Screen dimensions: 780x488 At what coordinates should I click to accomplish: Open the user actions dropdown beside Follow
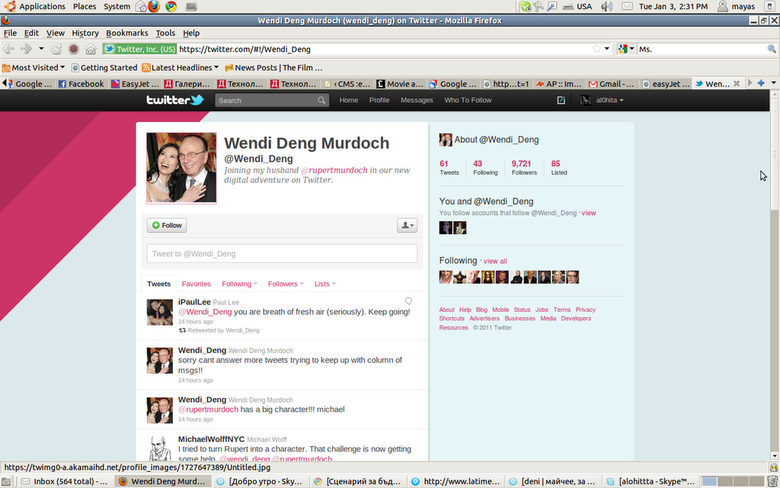click(407, 225)
